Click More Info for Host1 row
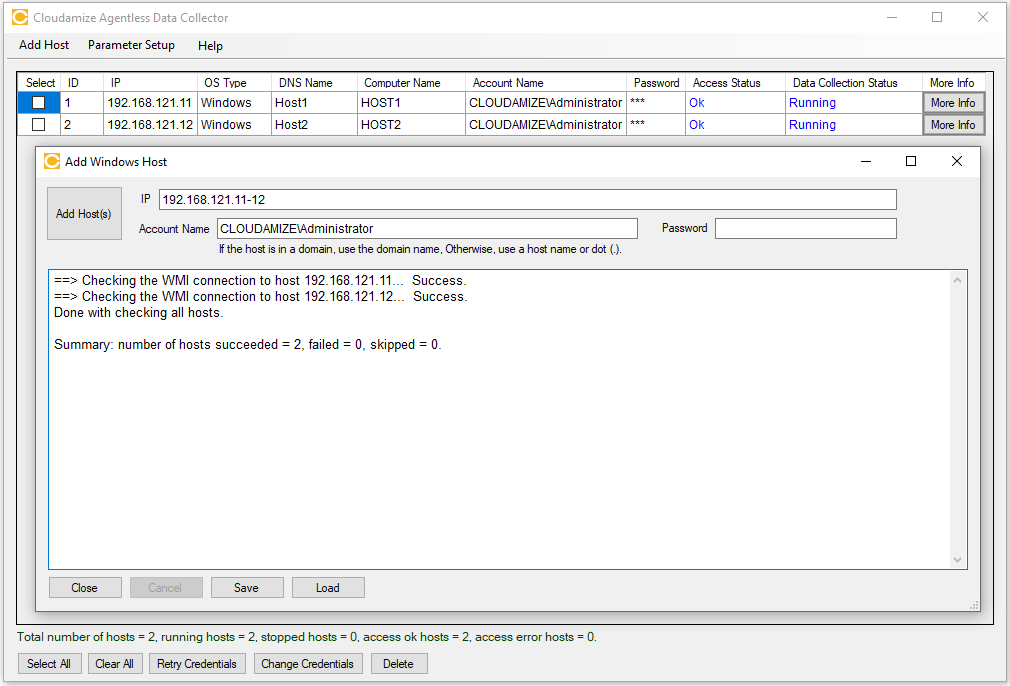Viewport: 1010px width, 686px height. click(x=953, y=103)
